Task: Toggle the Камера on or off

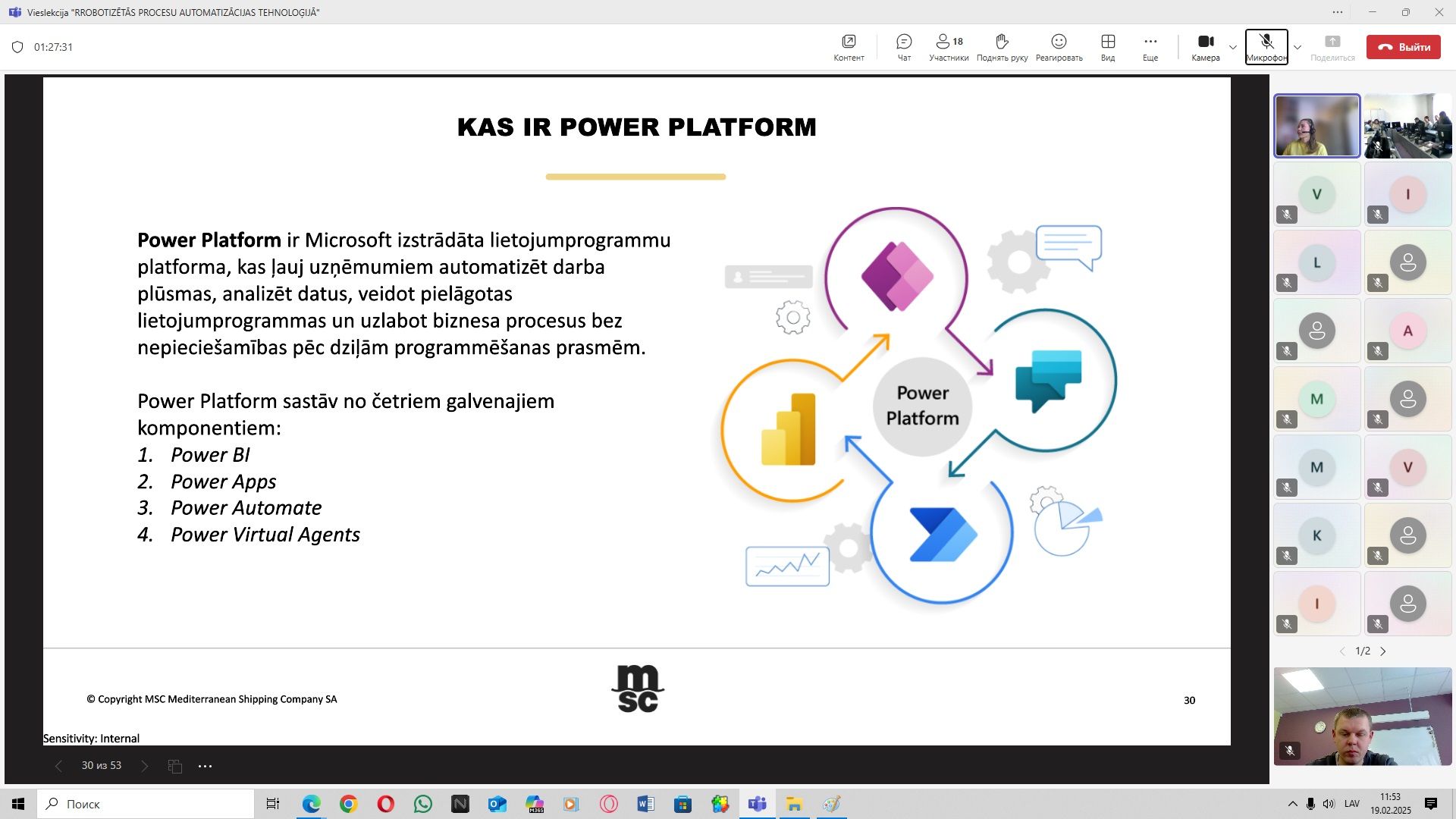Action: 1206,47
